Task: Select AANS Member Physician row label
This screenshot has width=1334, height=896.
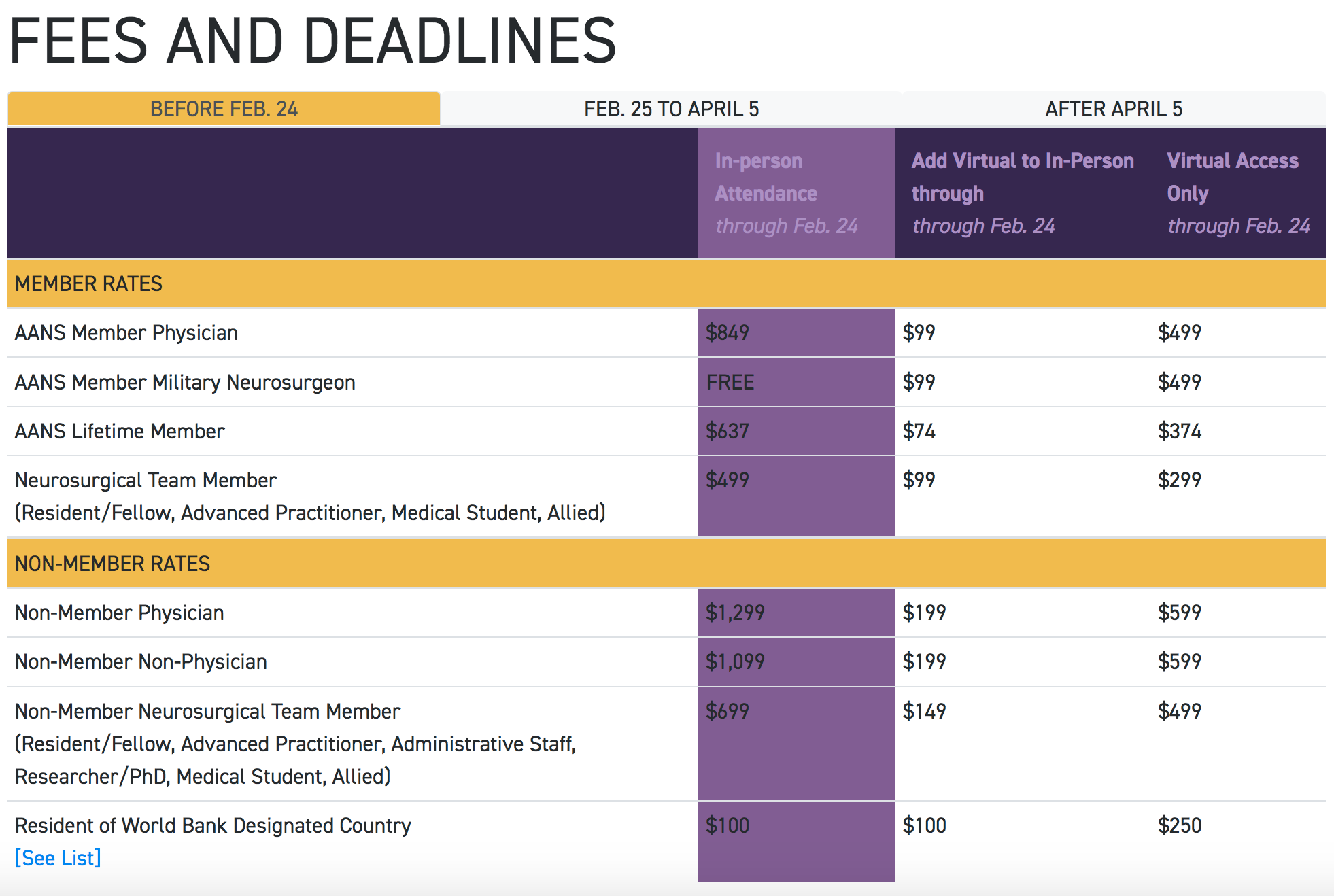Action: point(126,333)
